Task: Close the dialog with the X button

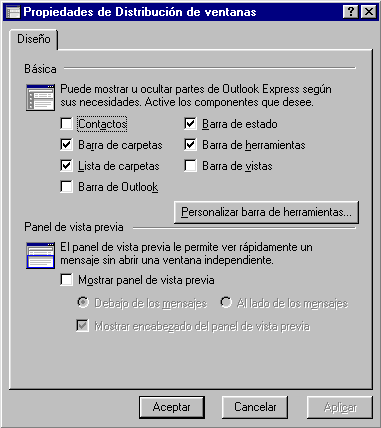Action: click(x=369, y=12)
